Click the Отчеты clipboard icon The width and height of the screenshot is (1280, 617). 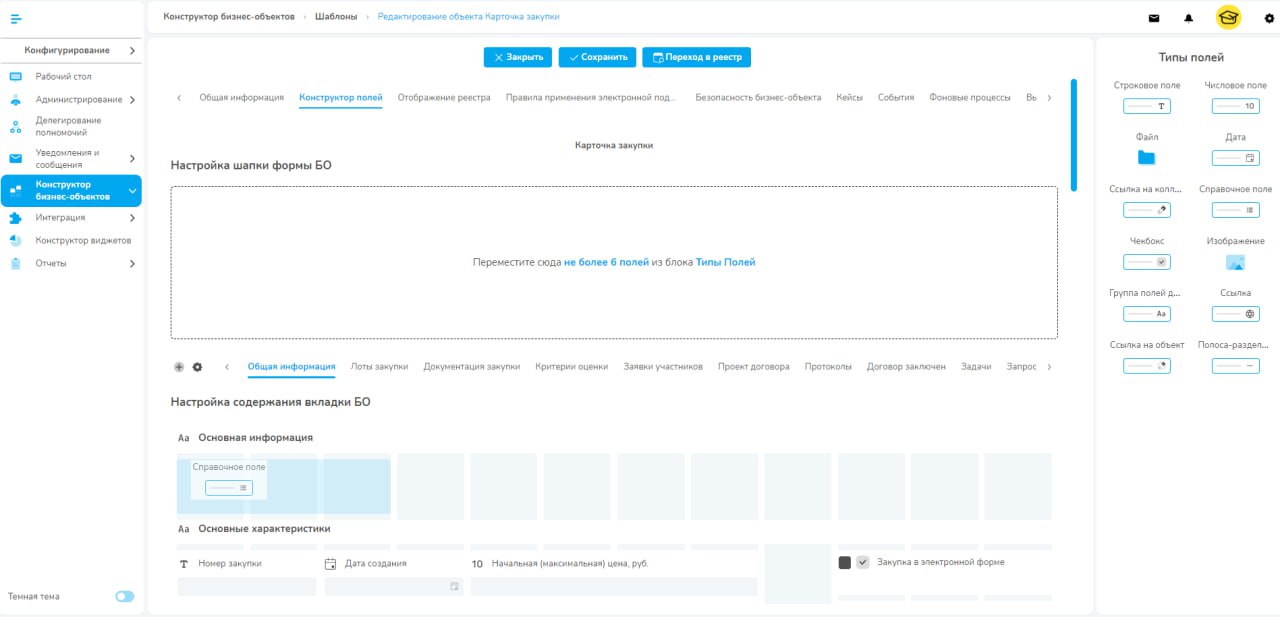(x=15, y=263)
